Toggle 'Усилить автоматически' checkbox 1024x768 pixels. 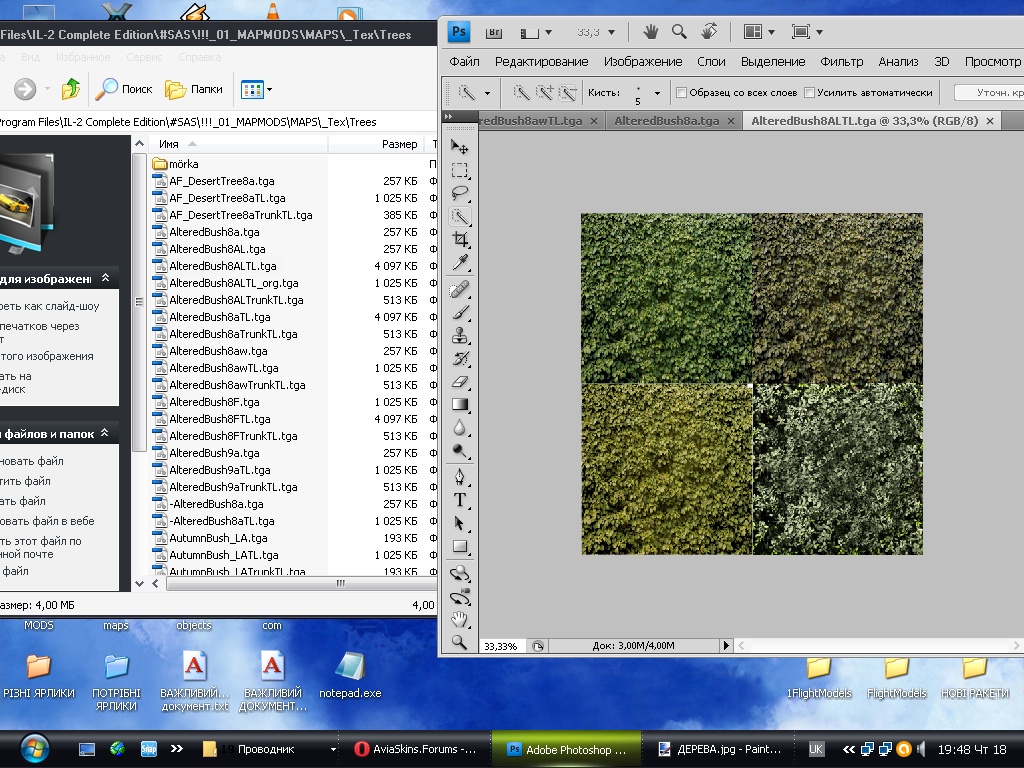[810, 93]
